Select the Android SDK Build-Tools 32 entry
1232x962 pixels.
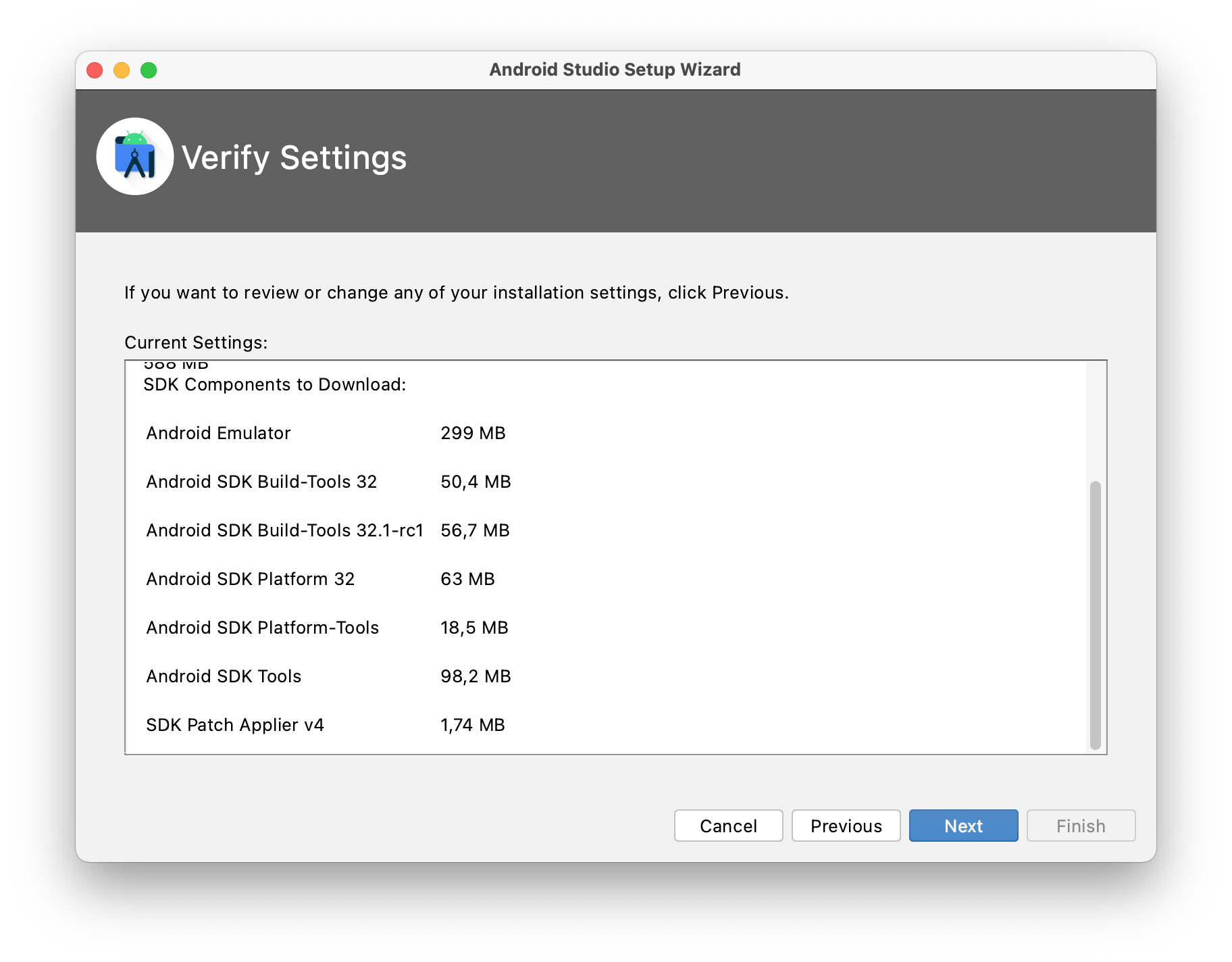pos(261,482)
